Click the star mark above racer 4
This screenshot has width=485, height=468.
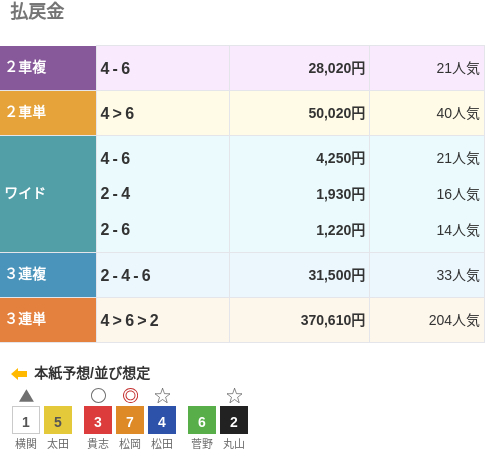pos(162,396)
